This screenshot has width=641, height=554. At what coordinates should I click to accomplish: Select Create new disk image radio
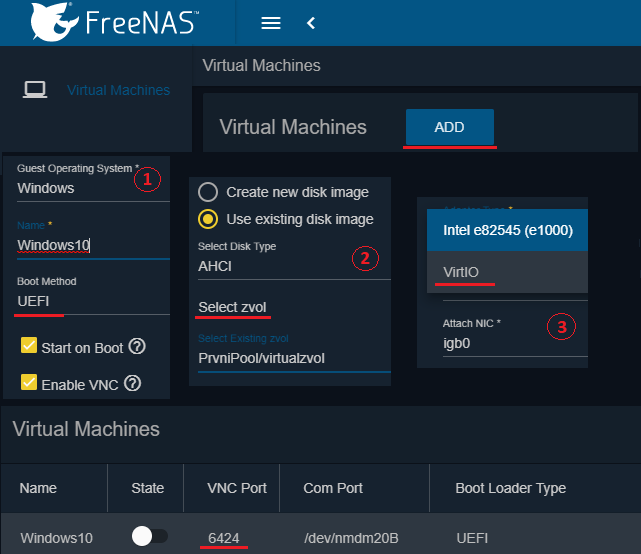coord(208,192)
